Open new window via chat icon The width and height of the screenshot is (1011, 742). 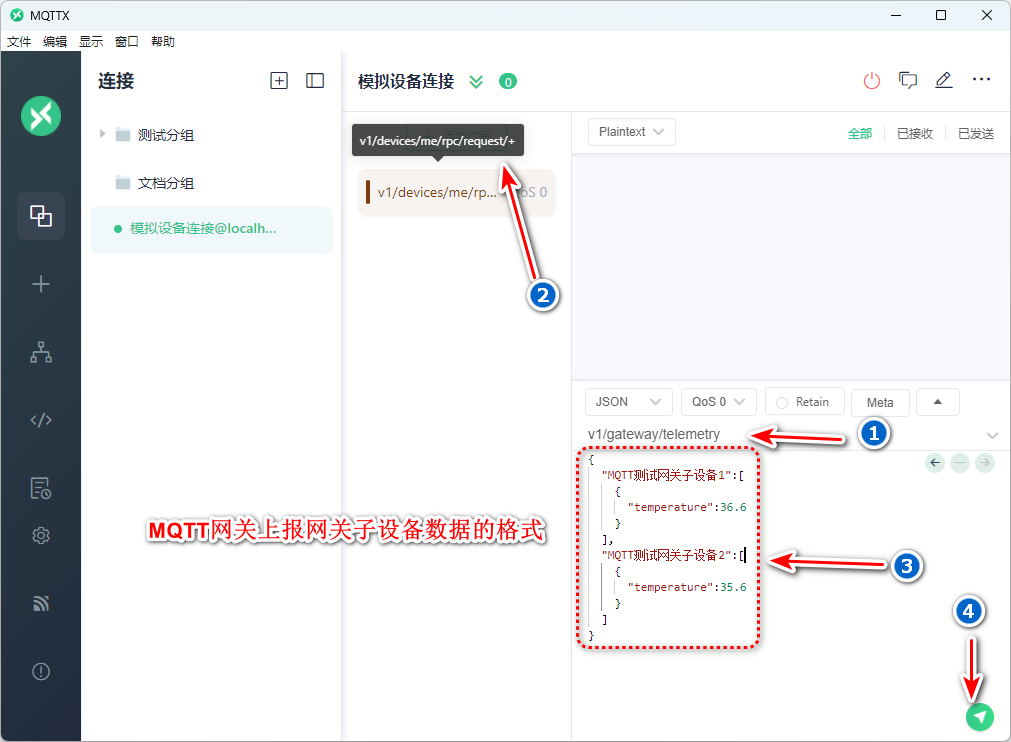tap(908, 81)
